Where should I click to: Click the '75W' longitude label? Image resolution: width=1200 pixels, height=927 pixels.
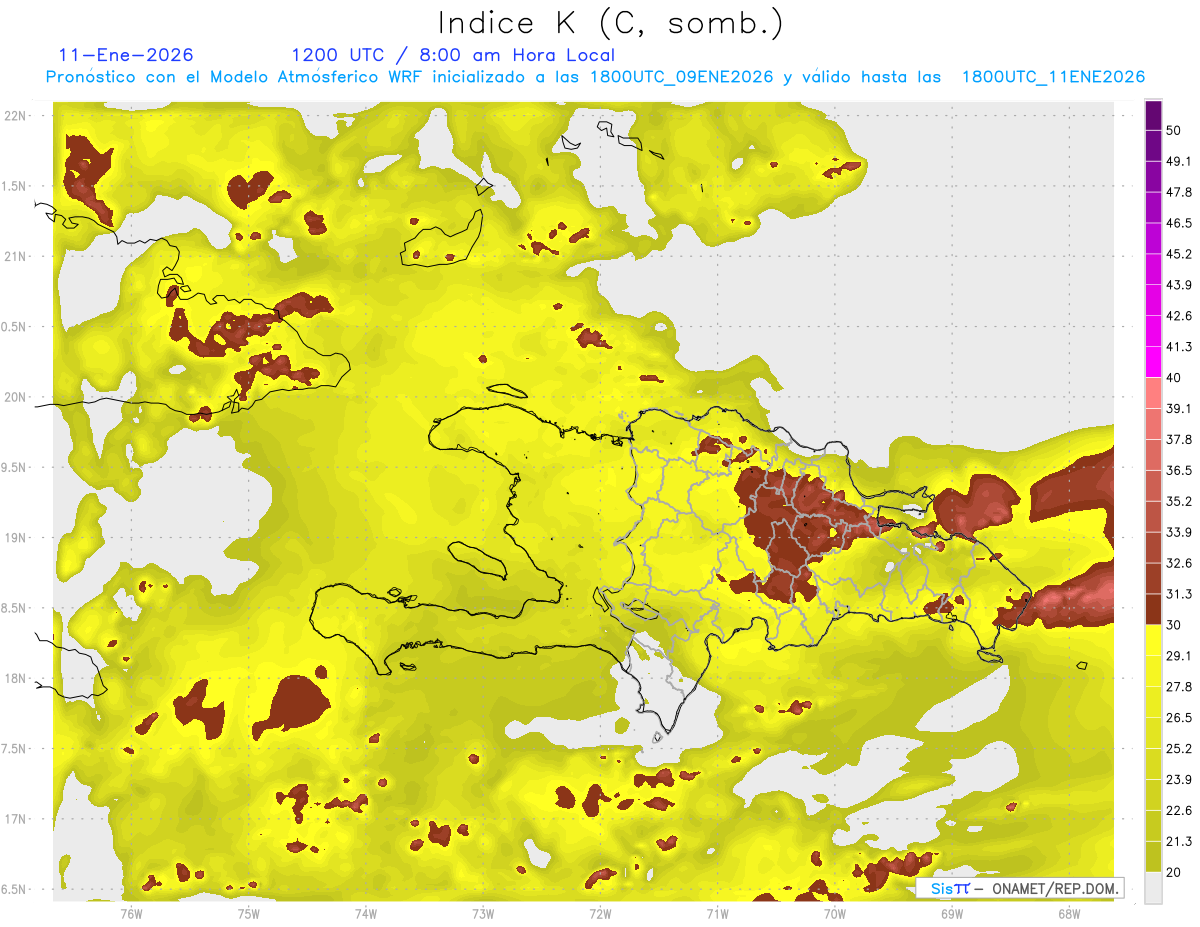tap(248, 913)
